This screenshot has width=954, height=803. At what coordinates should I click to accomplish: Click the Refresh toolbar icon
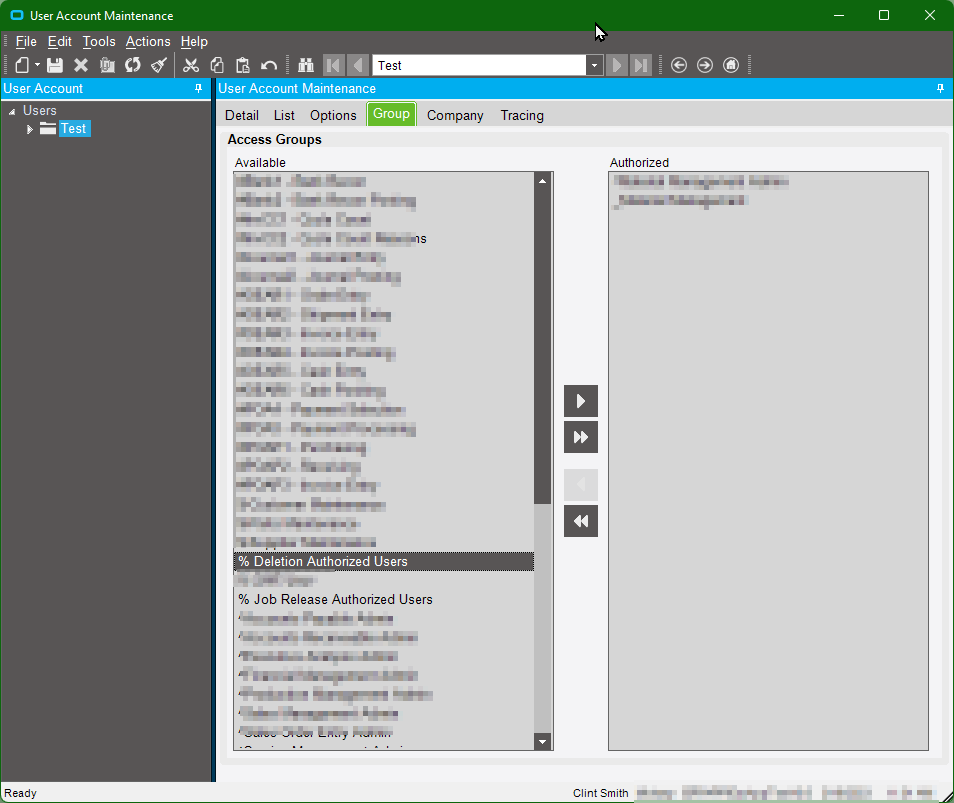pyautogui.click(x=132, y=65)
